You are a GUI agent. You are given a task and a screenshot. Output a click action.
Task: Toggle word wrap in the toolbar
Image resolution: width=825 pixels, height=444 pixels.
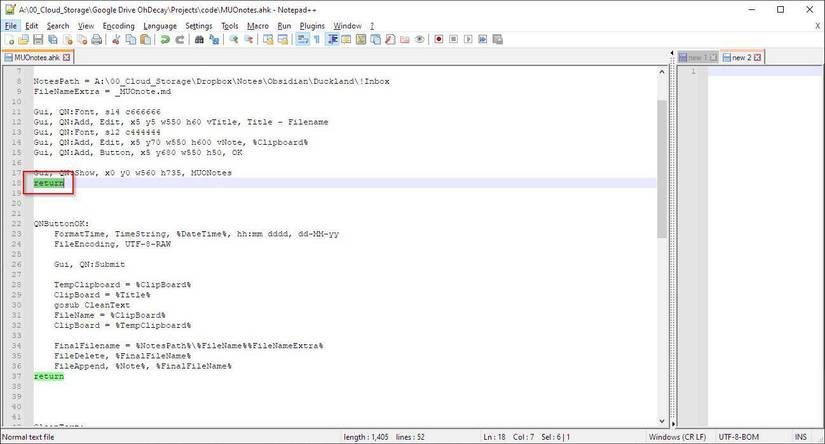tap(302, 39)
